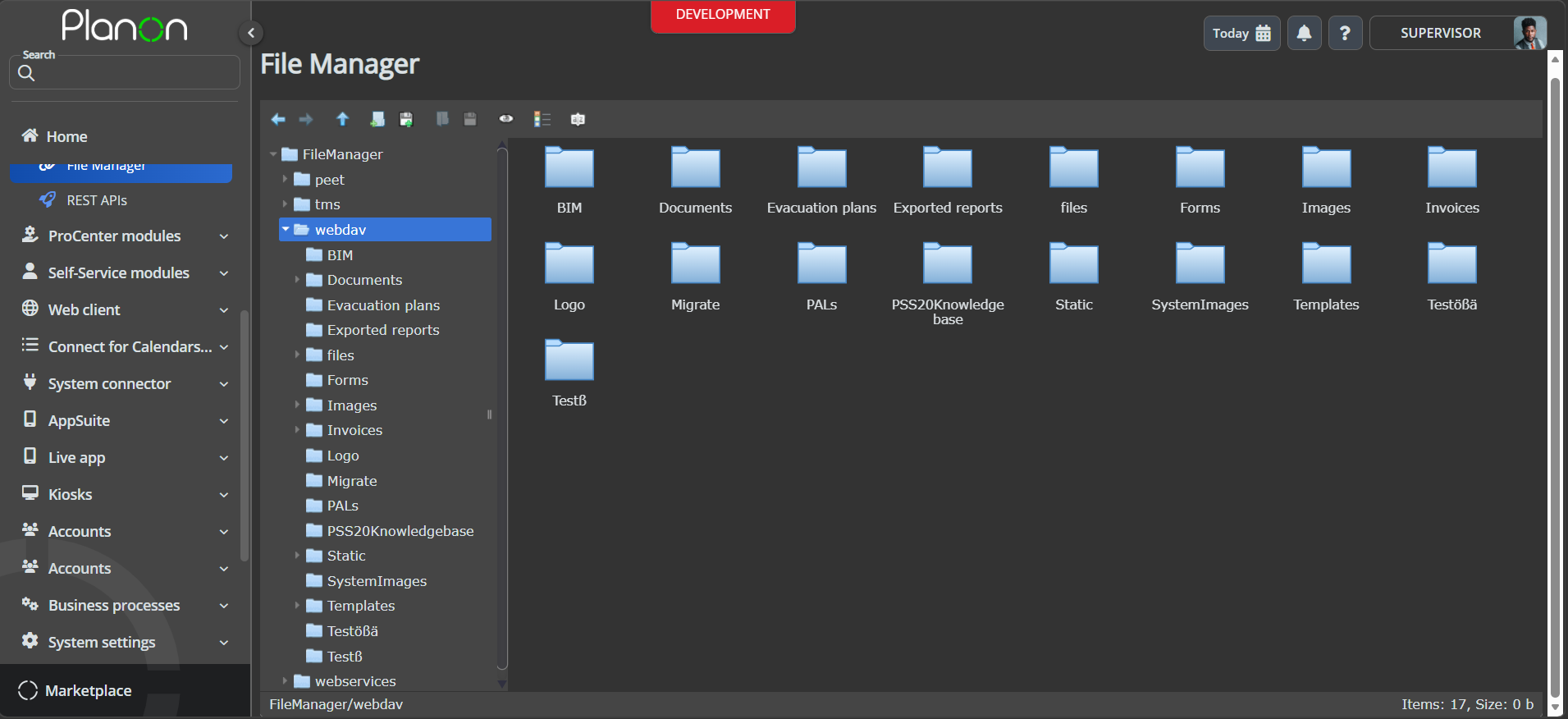This screenshot has height=719, width=1568.
Task: Toggle the Preview eye icon
Action: point(506,119)
